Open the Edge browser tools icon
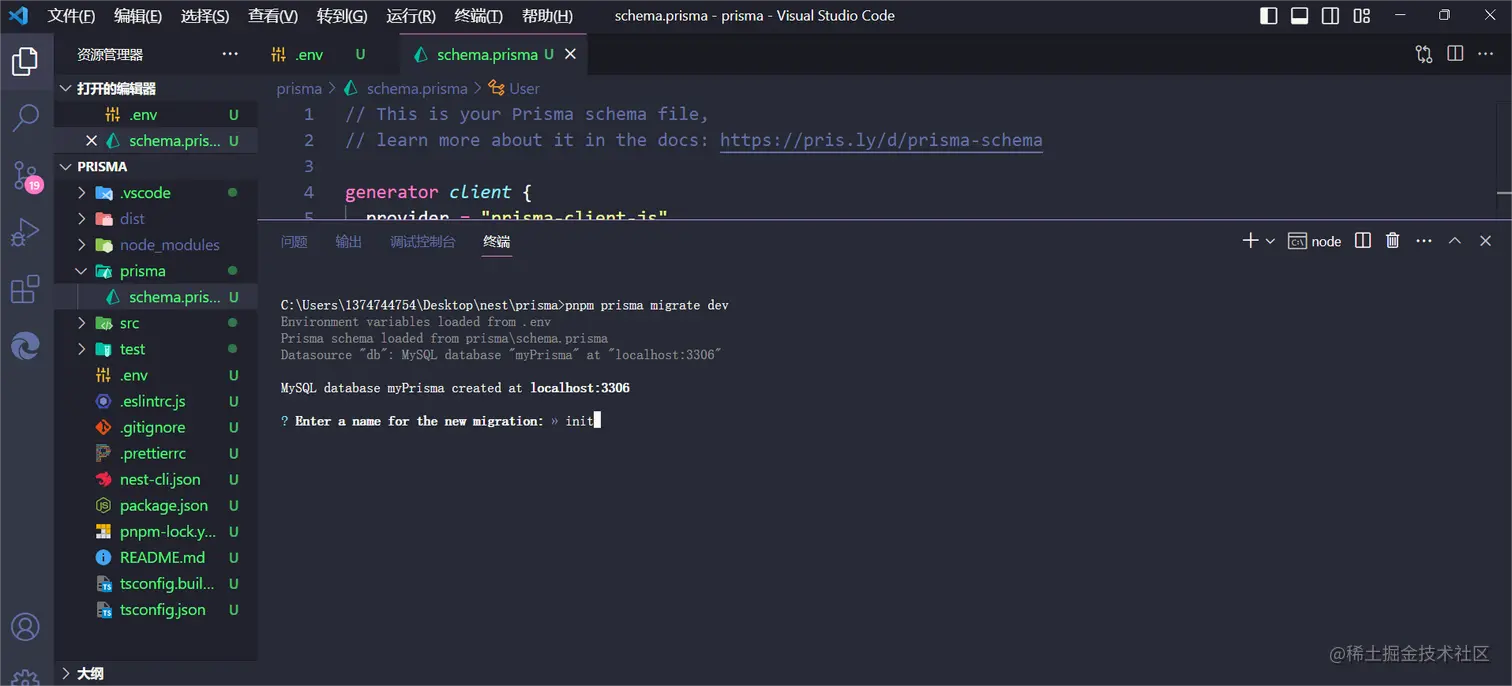1512x686 pixels. click(25, 346)
